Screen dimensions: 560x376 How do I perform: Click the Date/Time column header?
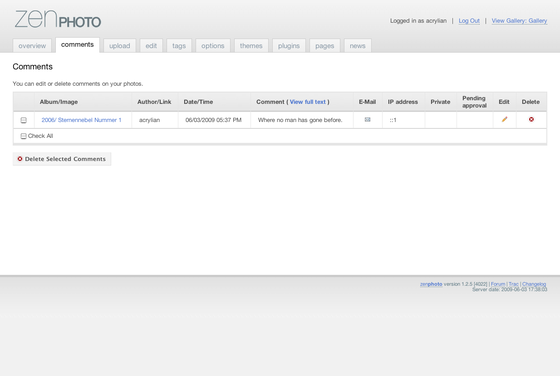(198, 102)
